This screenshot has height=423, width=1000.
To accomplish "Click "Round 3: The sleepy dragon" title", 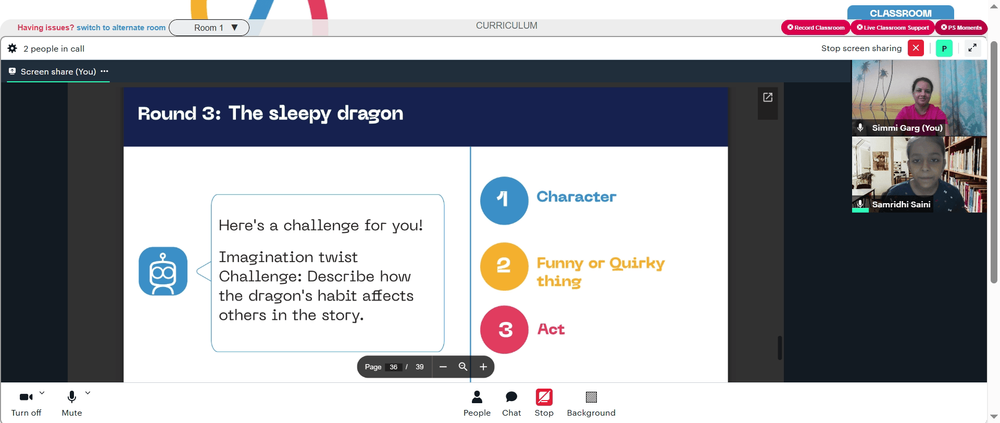I will click(x=270, y=114).
